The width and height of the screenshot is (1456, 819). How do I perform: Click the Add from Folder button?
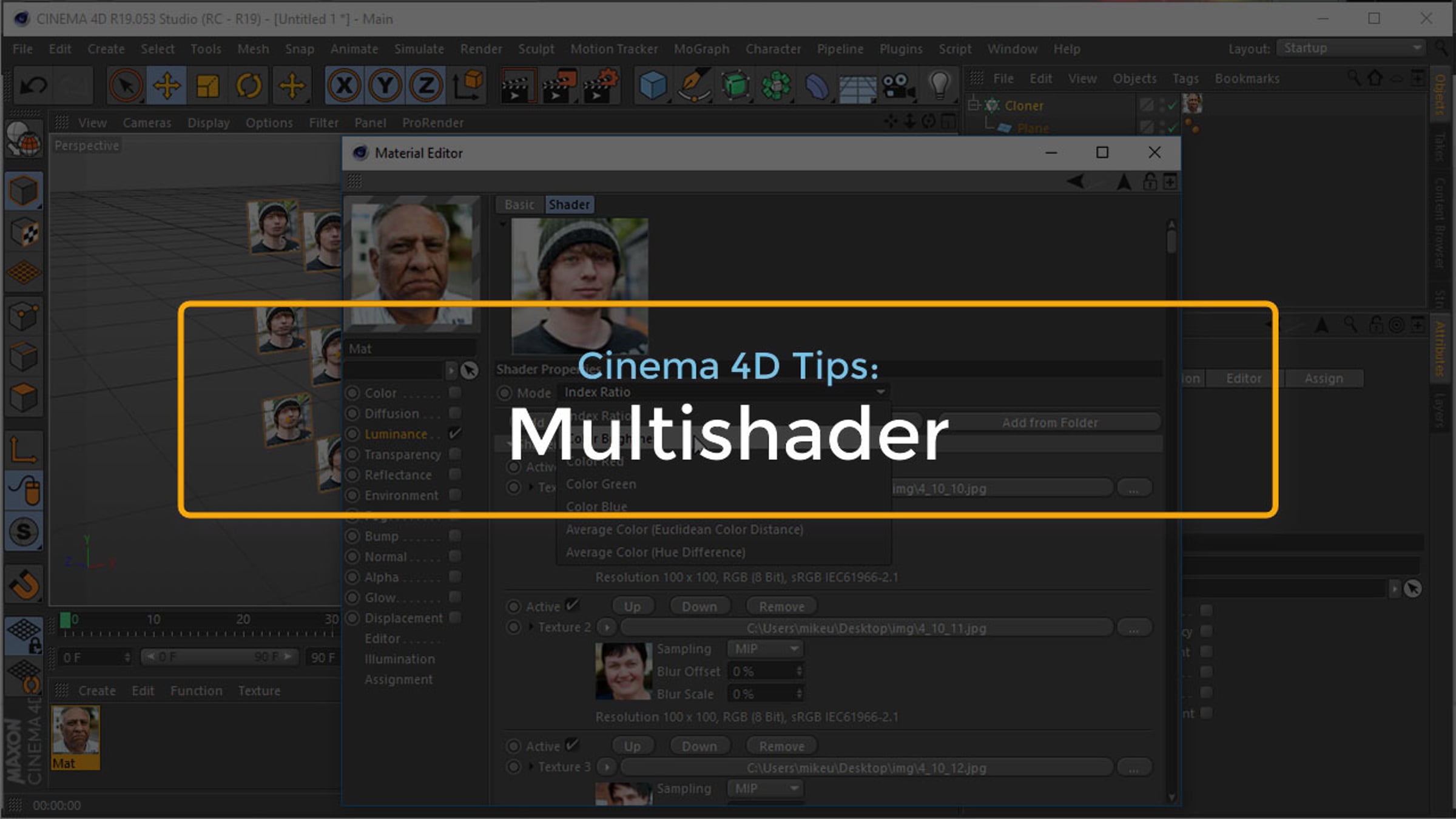pyautogui.click(x=1050, y=423)
